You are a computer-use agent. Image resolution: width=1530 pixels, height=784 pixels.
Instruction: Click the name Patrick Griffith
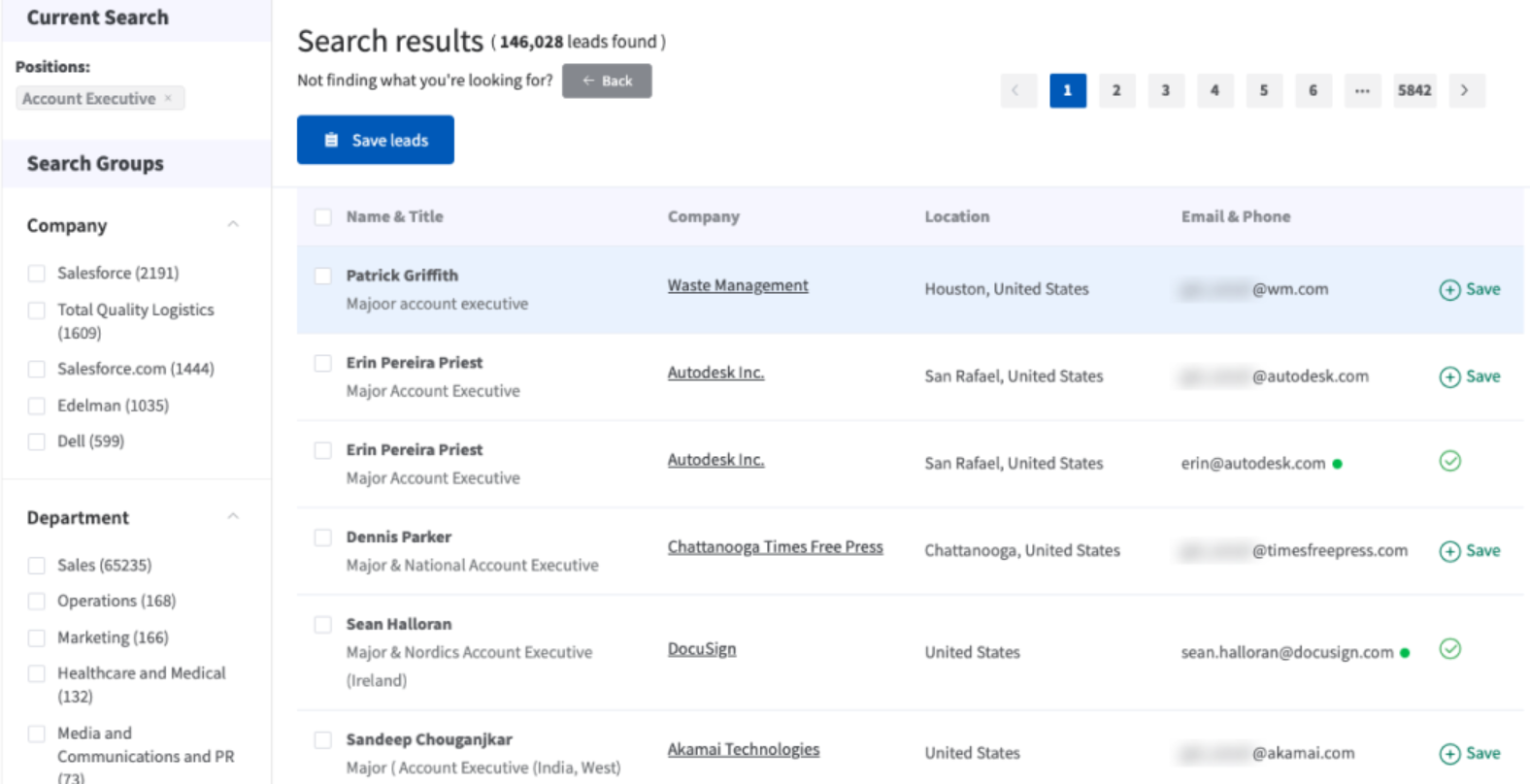pos(402,276)
